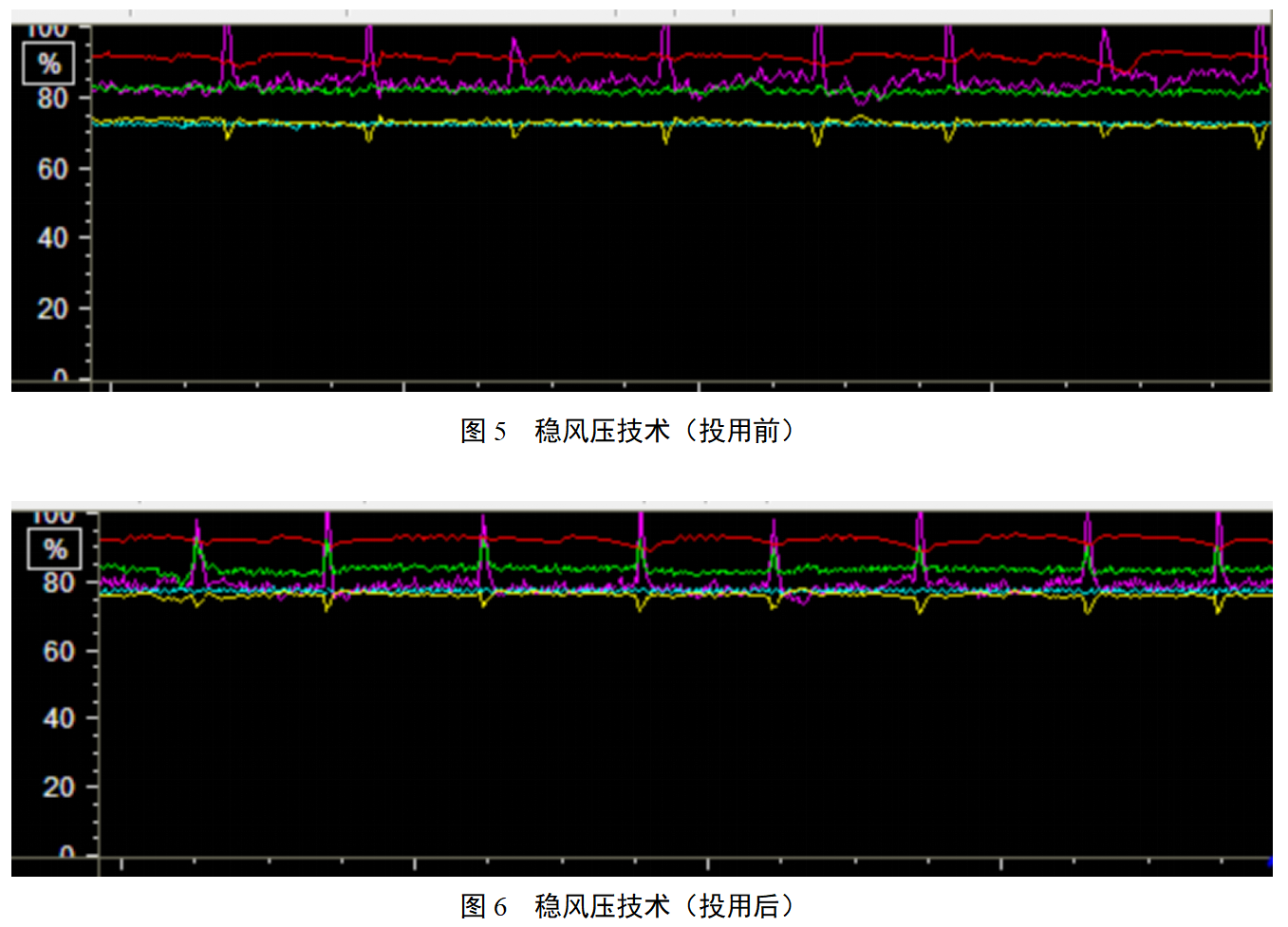Screen dimensions: 1288x927
Task: Select the 20 axis label in the bottom chart
Action: [58, 787]
